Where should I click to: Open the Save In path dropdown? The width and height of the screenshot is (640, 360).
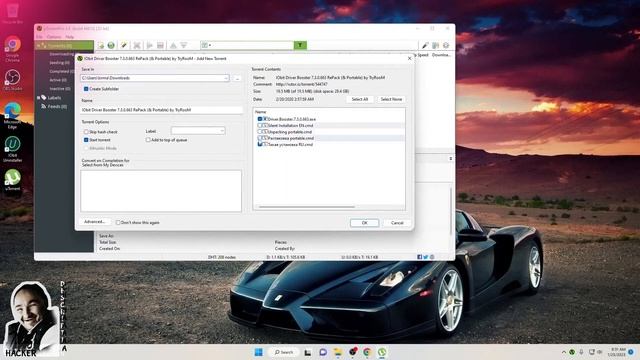click(226, 78)
